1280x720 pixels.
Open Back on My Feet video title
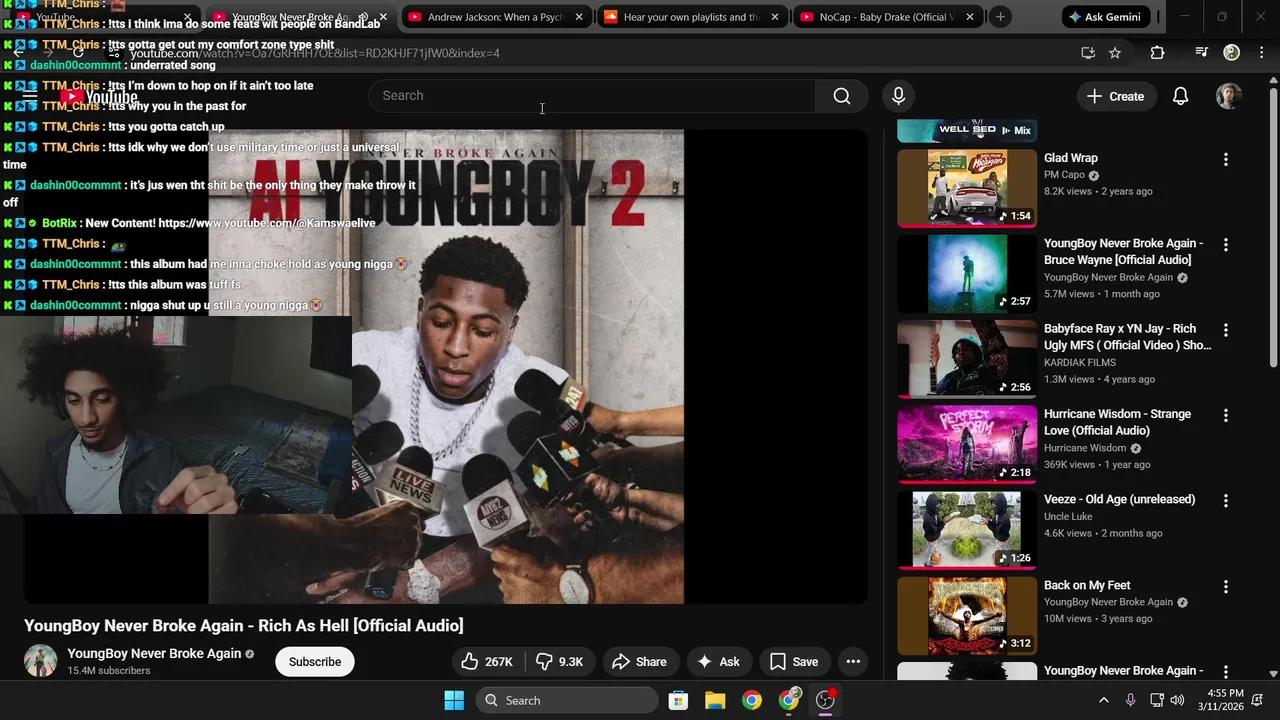coord(1087,586)
